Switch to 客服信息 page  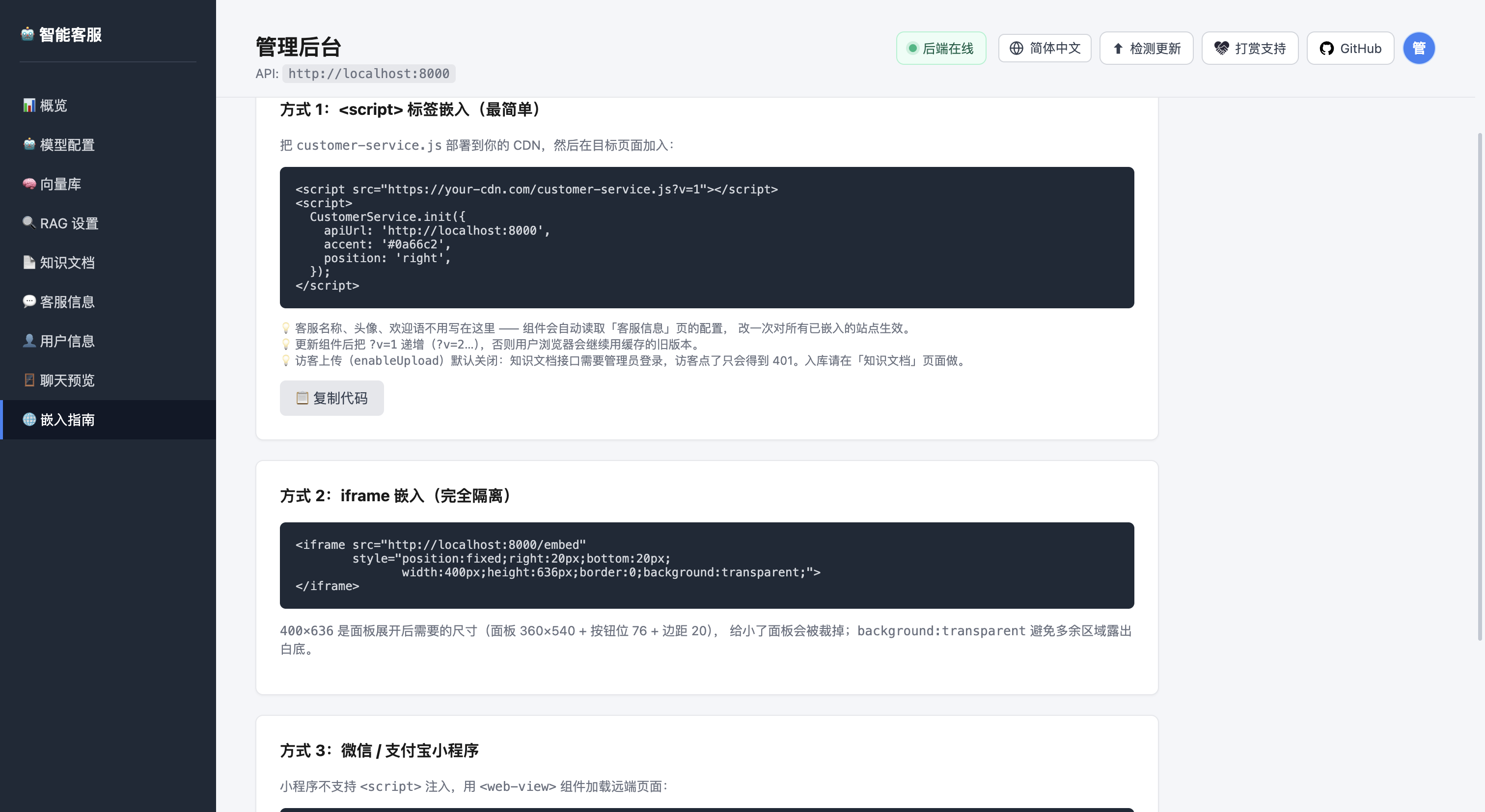coord(108,301)
